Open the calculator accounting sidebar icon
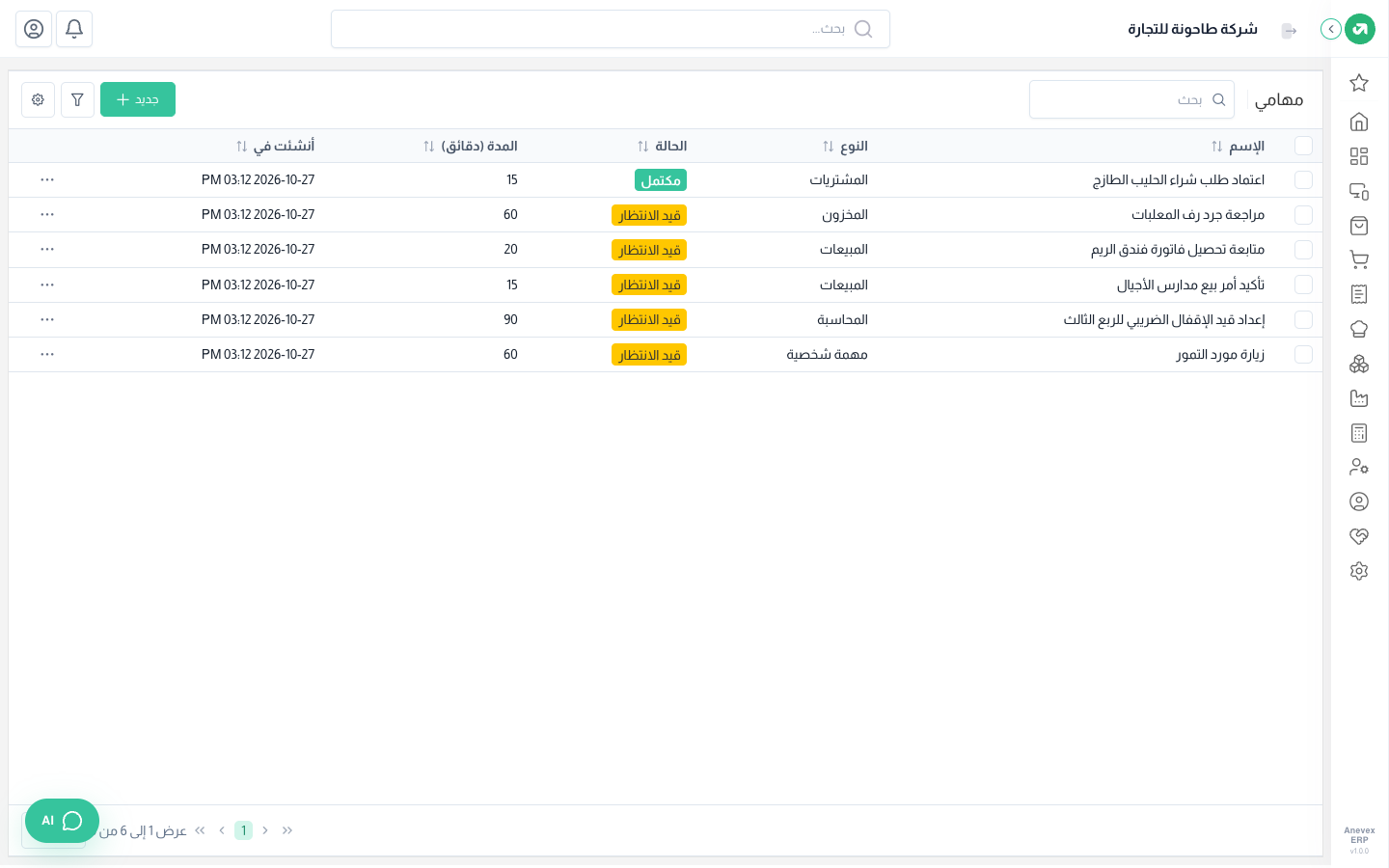 click(x=1359, y=433)
